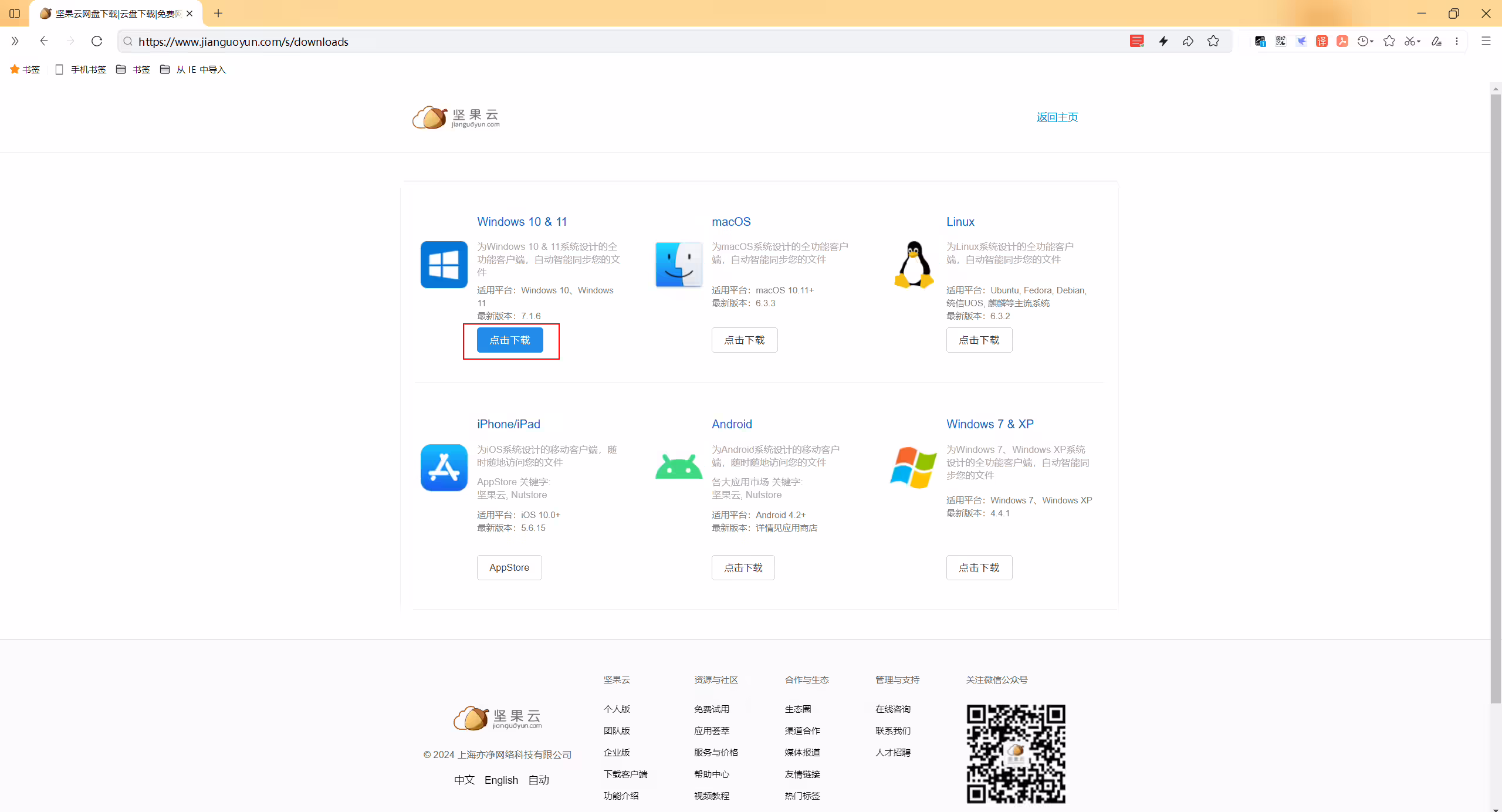Viewport: 1502px width, 812px height.
Task: Open the 从 IE 中导入 bookmarks folder
Action: click(193, 69)
